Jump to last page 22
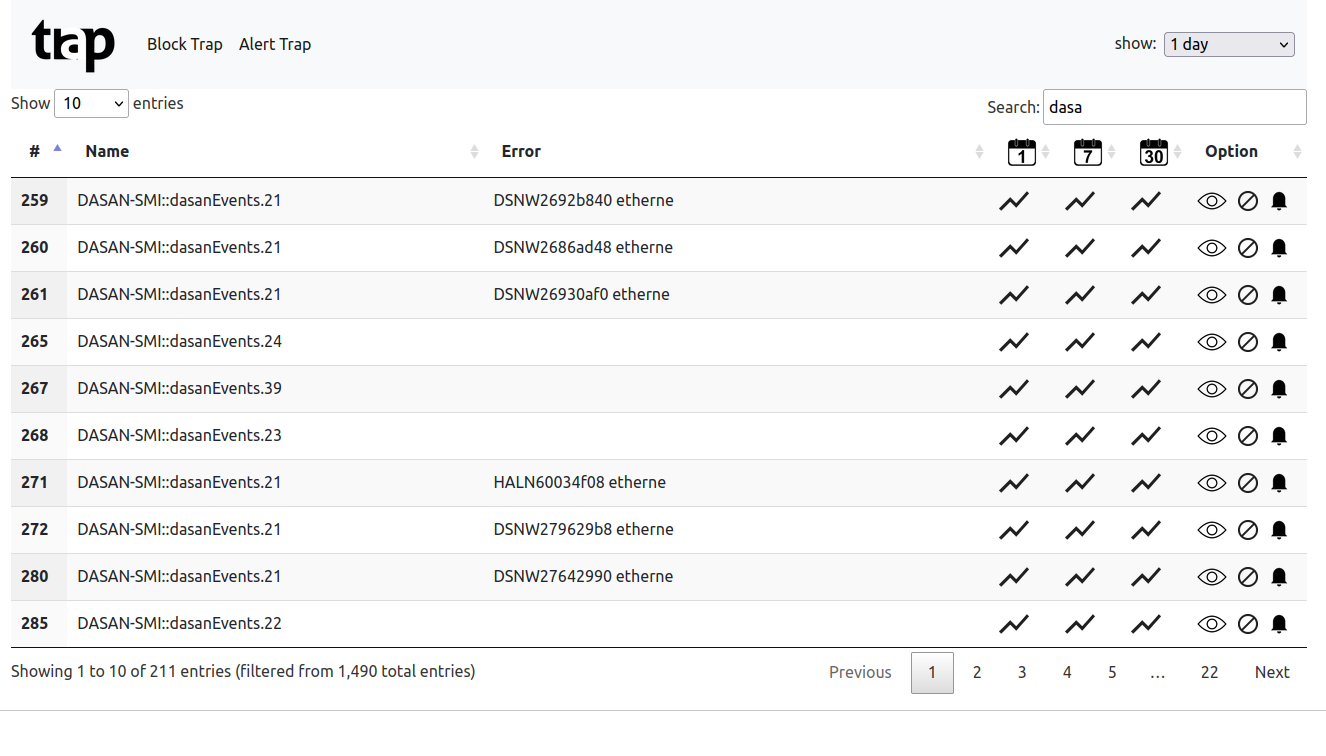Image resolution: width=1326 pixels, height=756 pixels. (1210, 672)
